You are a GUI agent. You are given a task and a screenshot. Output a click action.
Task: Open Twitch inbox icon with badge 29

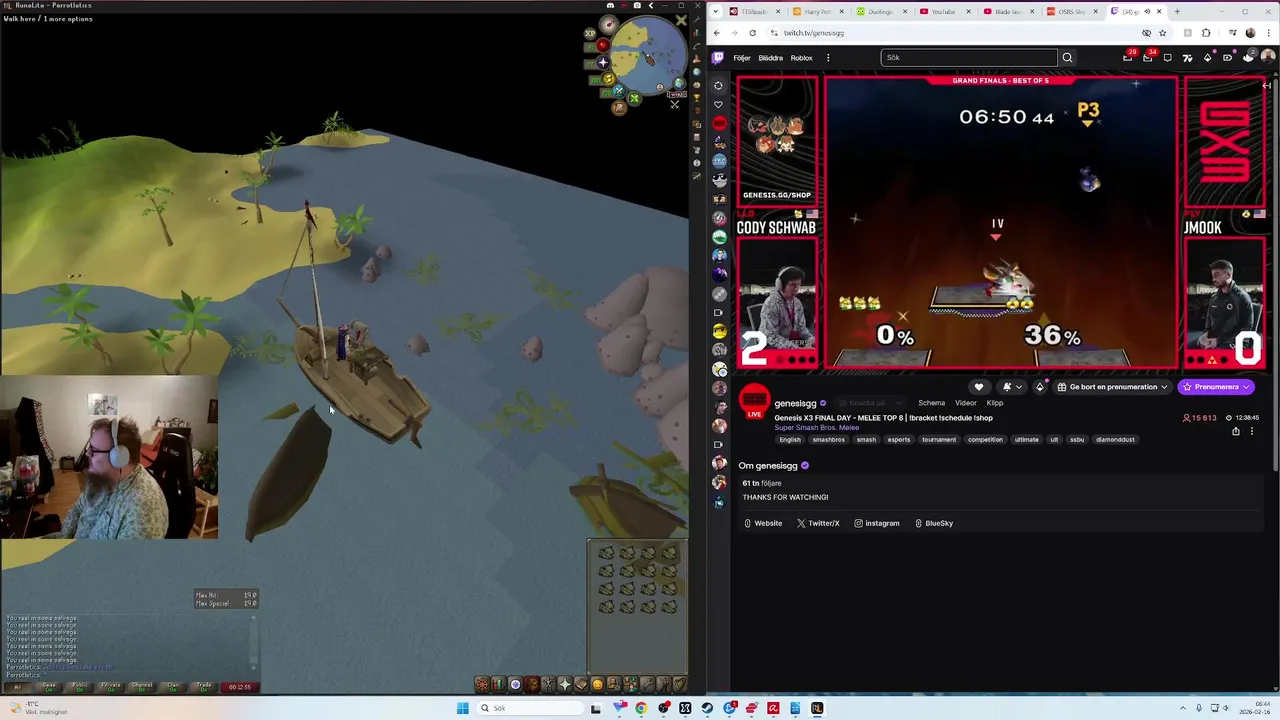1127,57
